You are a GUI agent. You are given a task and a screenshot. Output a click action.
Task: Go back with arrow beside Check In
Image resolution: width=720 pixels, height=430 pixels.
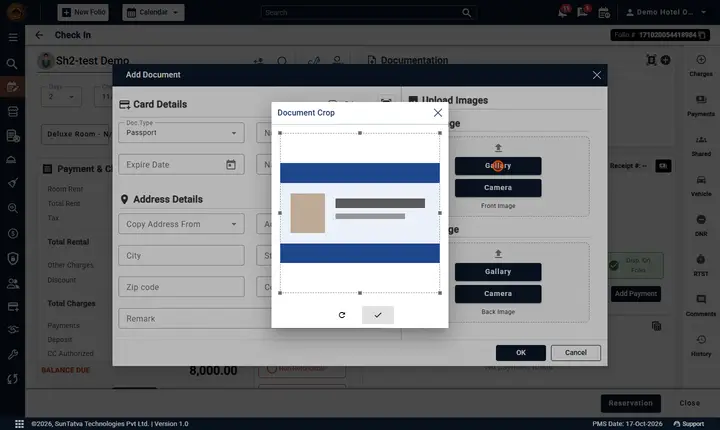coord(39,35)
